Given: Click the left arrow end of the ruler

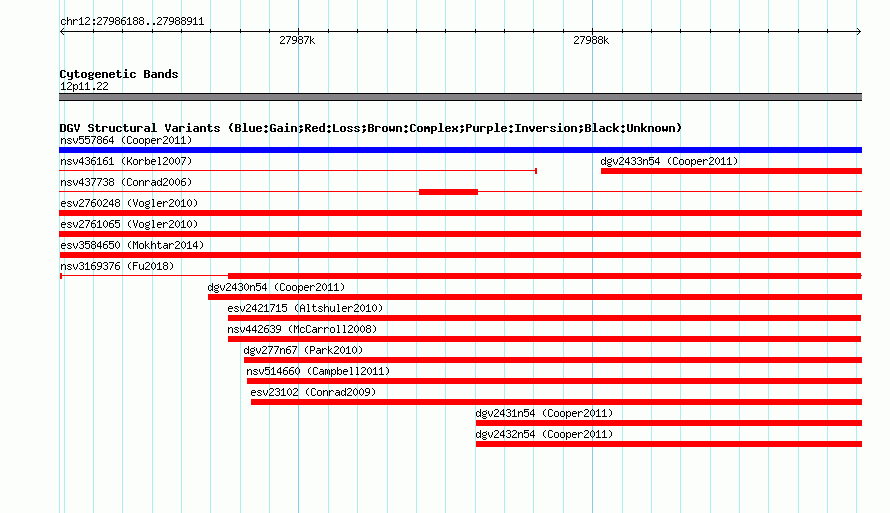Looking at the screenshot, I should pos(62,32).
